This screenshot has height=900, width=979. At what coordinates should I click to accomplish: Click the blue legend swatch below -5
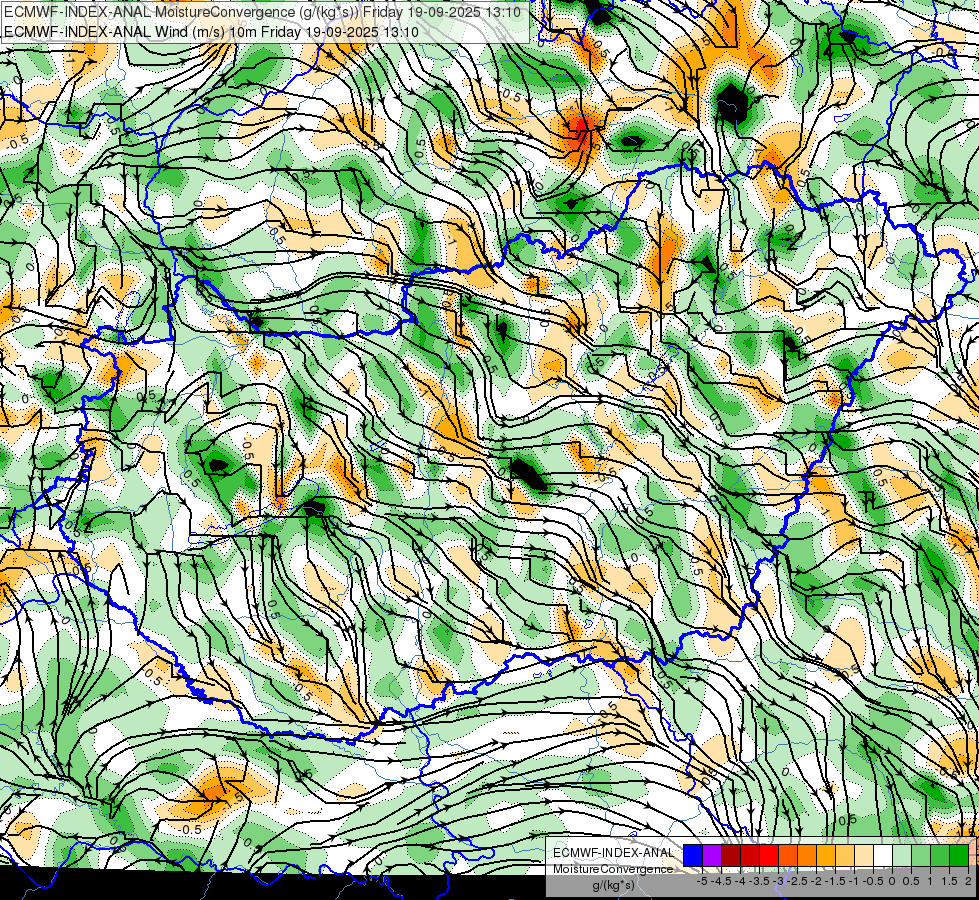coord(693,855)
